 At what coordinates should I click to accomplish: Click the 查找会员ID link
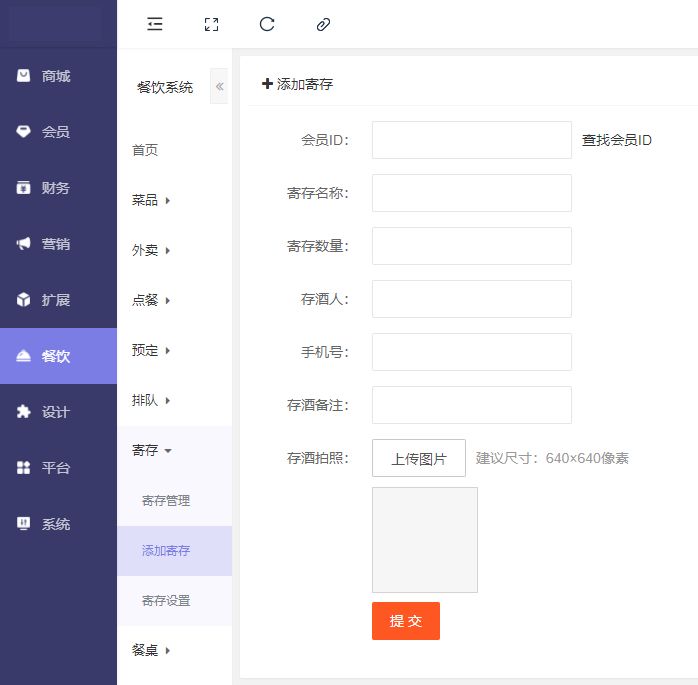[617, 140]
